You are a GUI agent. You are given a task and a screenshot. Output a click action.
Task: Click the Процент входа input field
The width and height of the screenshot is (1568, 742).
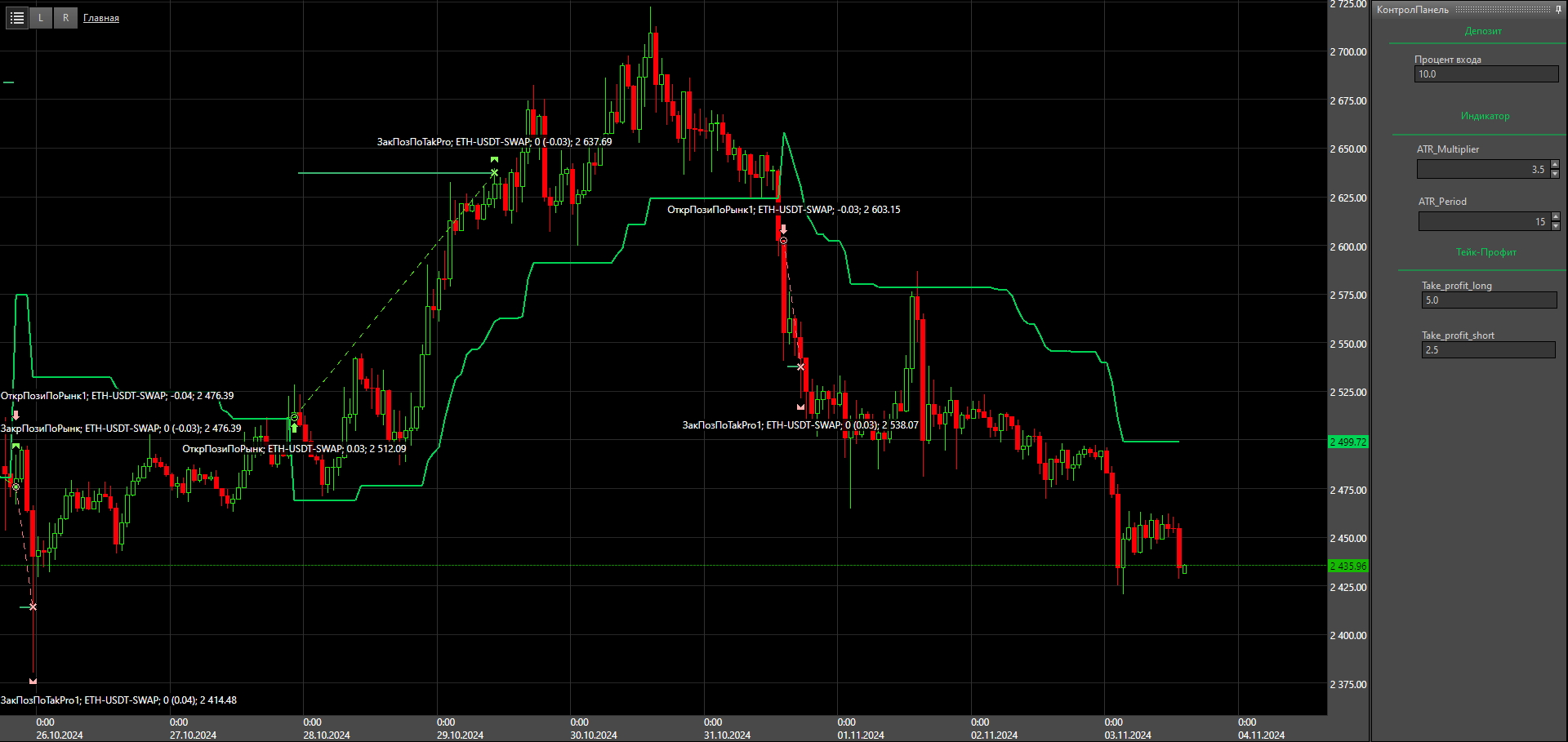tap(1486, 74)
